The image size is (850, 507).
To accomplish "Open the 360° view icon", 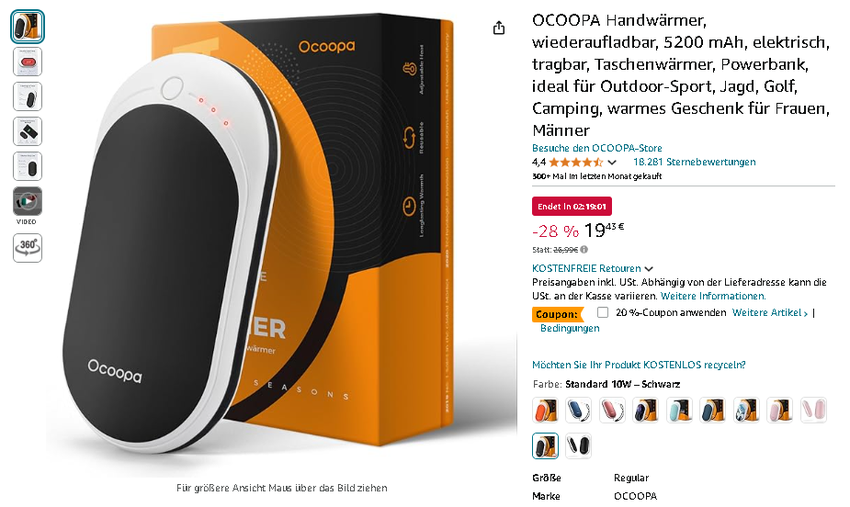I will (28, 248).
